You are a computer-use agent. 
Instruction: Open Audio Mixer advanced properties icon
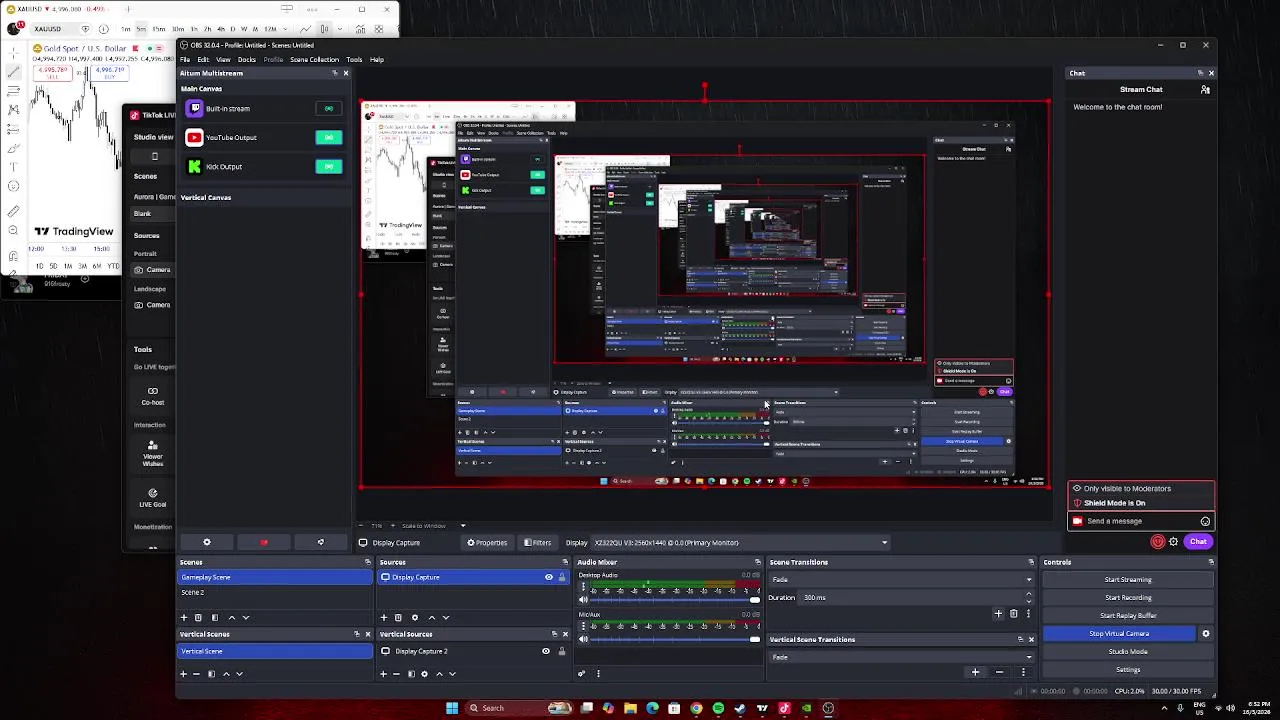582,673
